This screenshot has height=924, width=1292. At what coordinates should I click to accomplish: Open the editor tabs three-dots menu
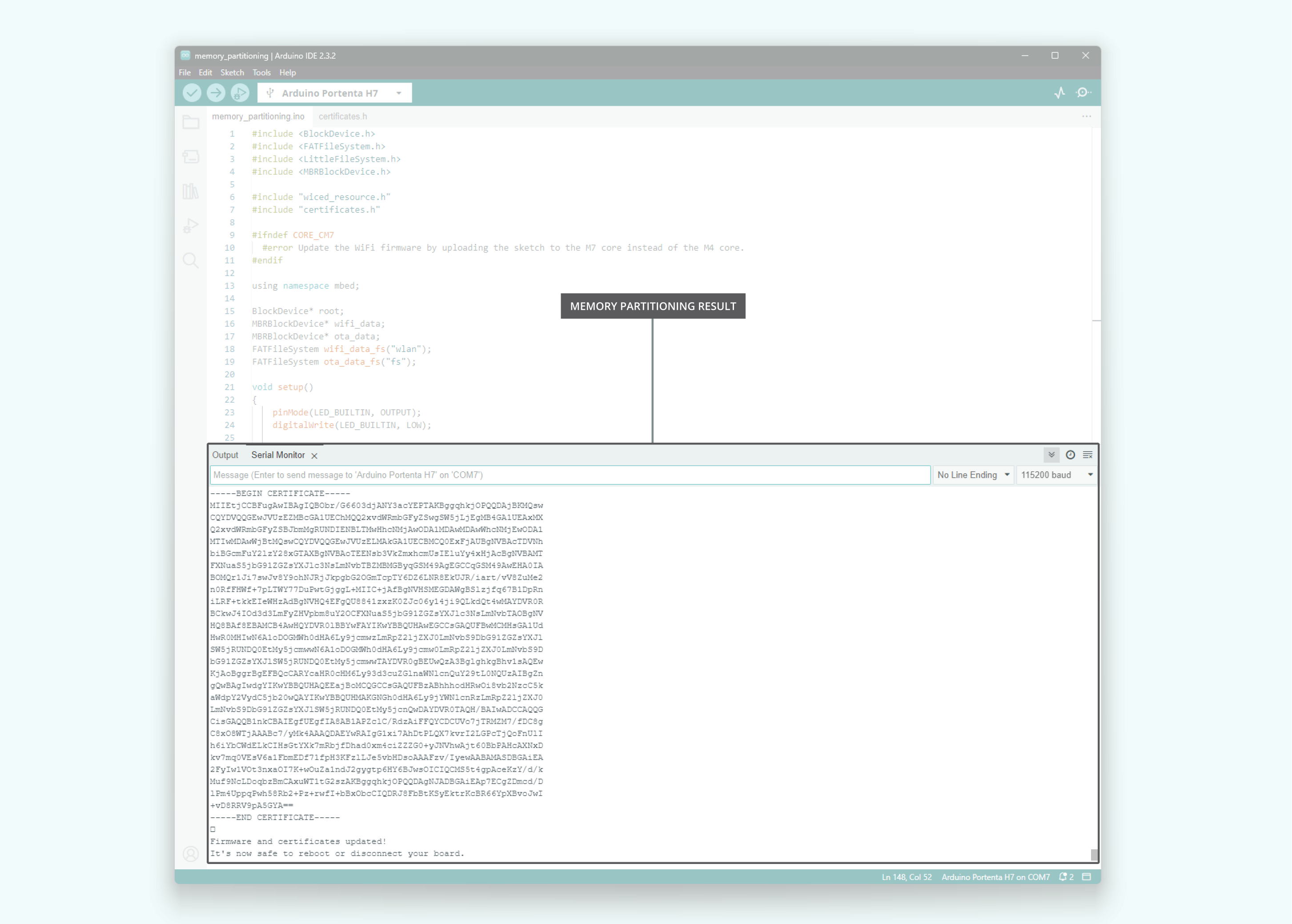pos(1087,116)
